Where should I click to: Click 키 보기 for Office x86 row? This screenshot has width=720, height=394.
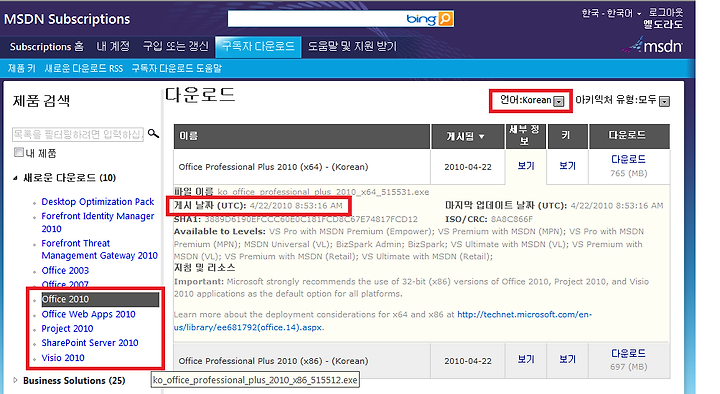567,360
